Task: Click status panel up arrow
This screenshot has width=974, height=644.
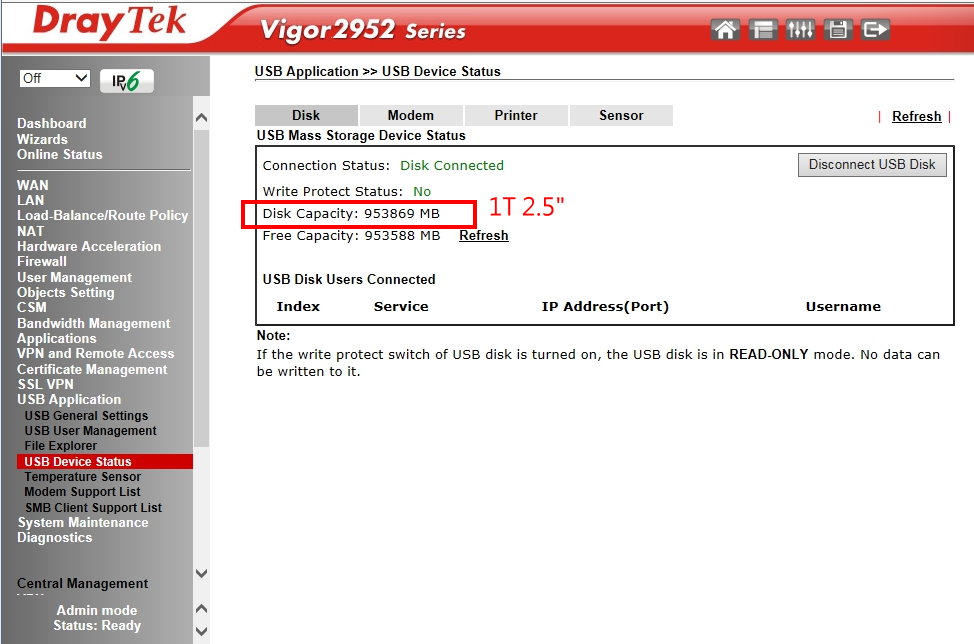Action: pyautogui.click(x=201, y=609)
